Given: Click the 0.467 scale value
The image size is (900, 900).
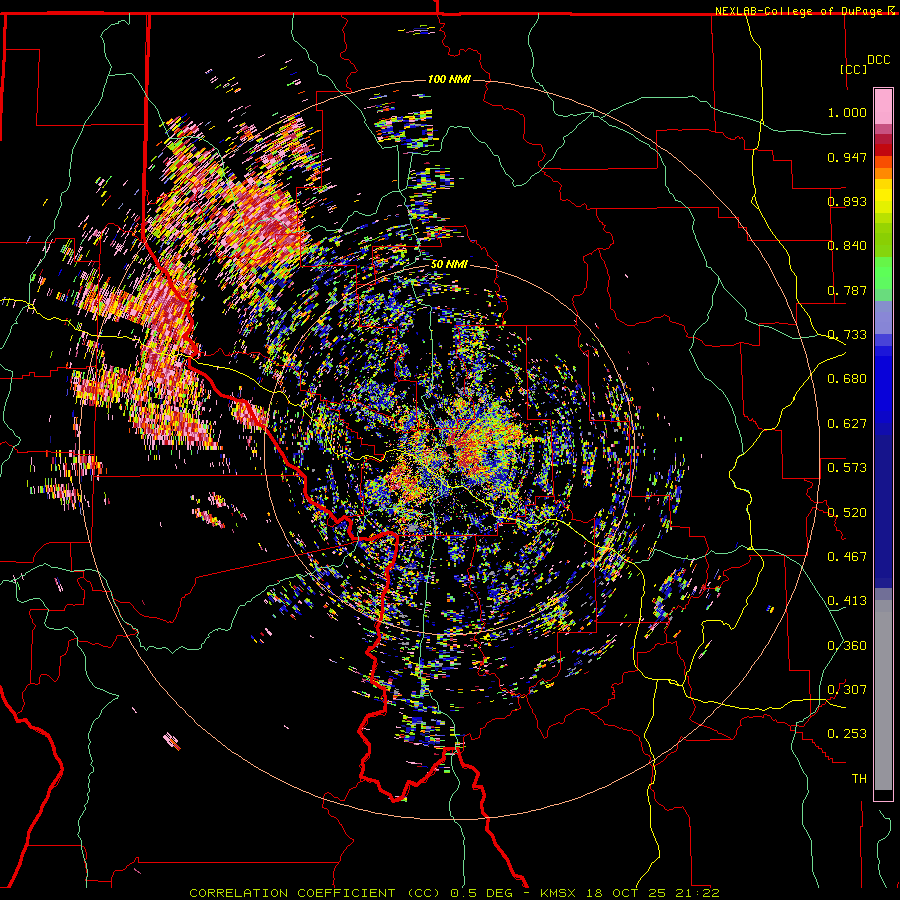Looking at the screenshot, I should pyautogui.click(x=847, y=557).
